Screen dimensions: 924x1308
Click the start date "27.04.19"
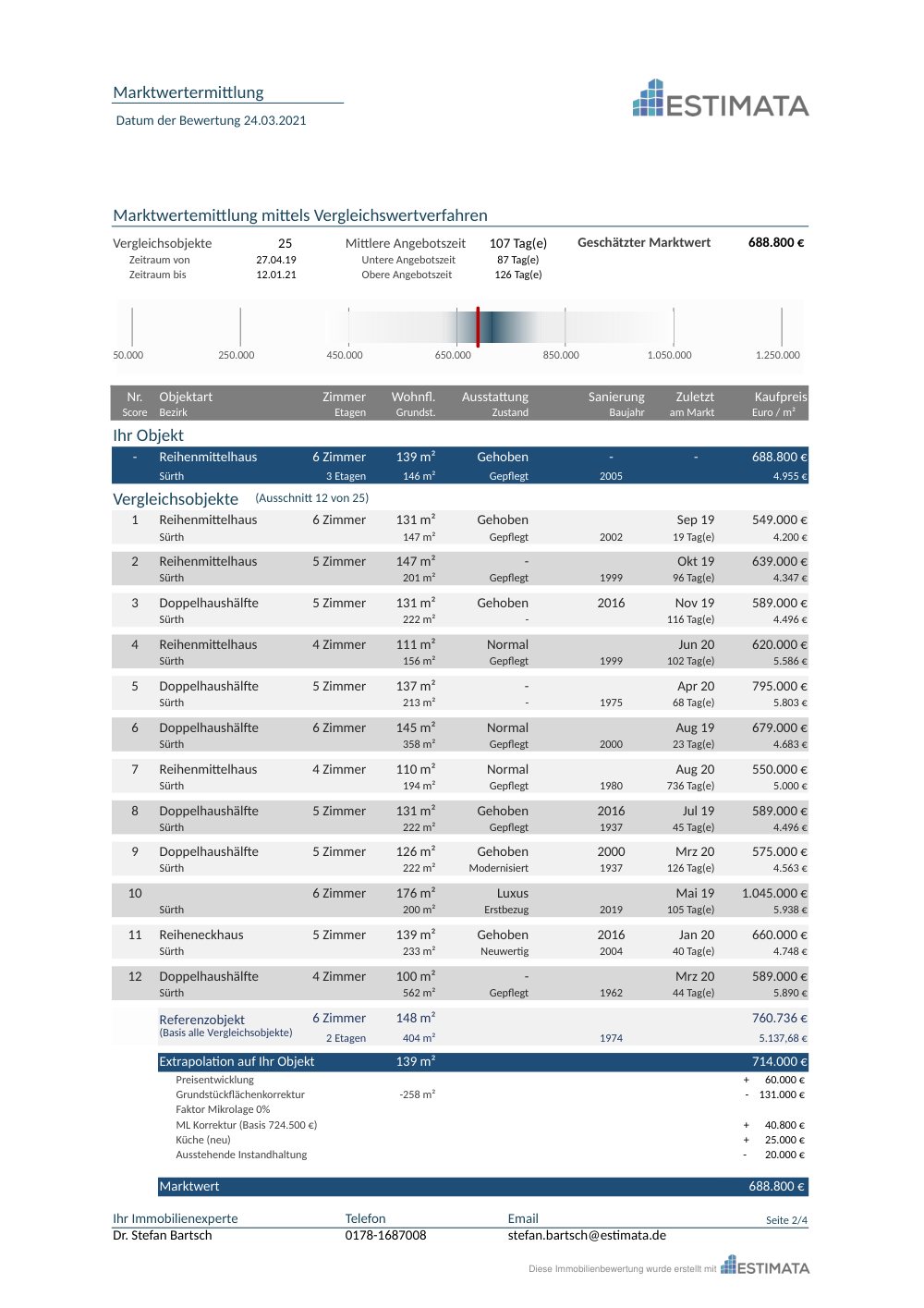click(276, 260)
